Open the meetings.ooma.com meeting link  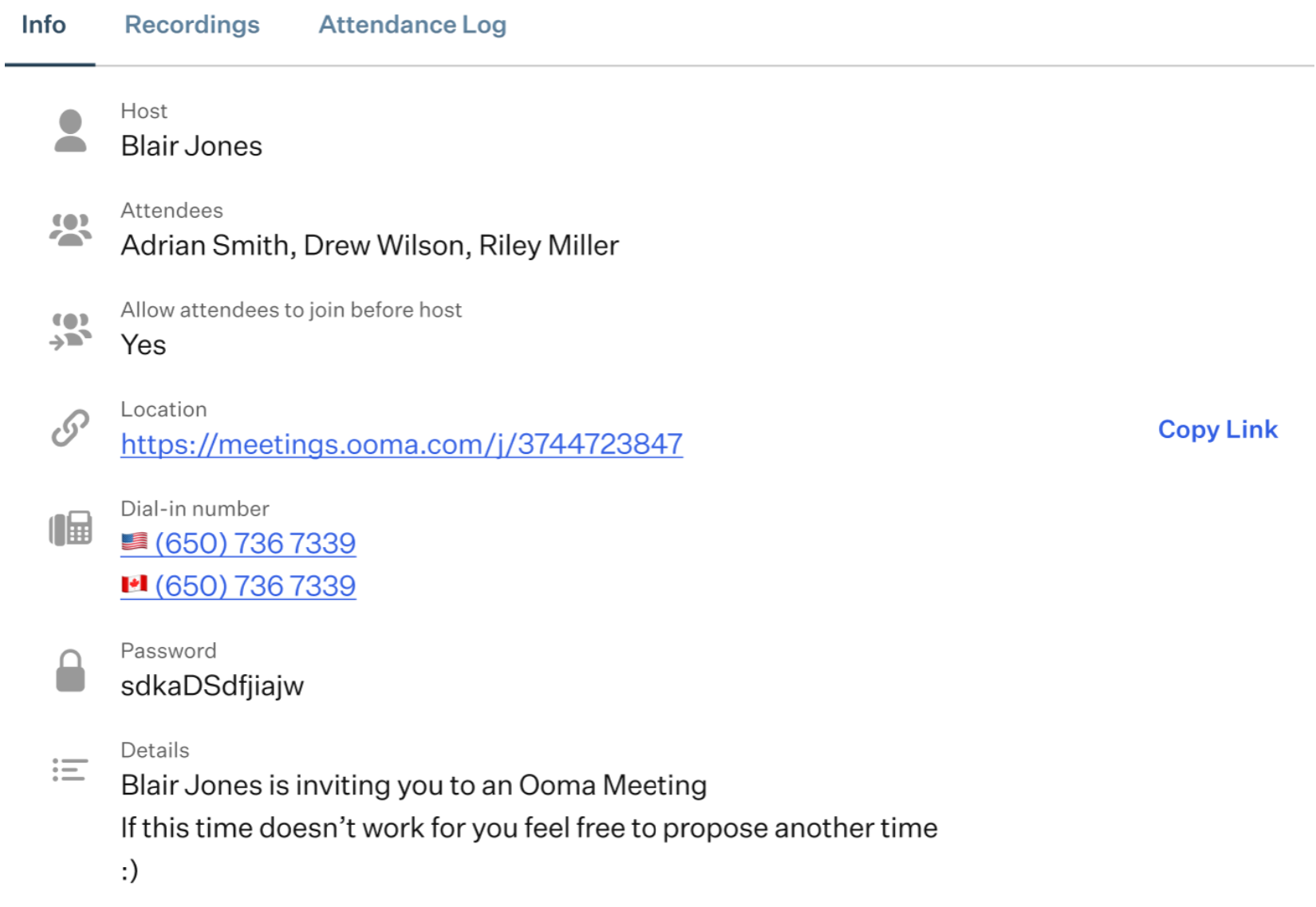(x=402, y=444)
